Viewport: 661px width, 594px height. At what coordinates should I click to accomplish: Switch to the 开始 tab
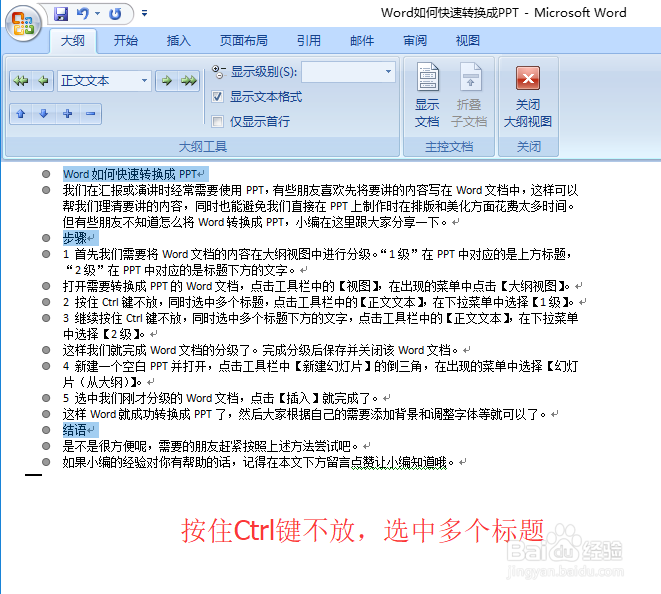(126, 40)
